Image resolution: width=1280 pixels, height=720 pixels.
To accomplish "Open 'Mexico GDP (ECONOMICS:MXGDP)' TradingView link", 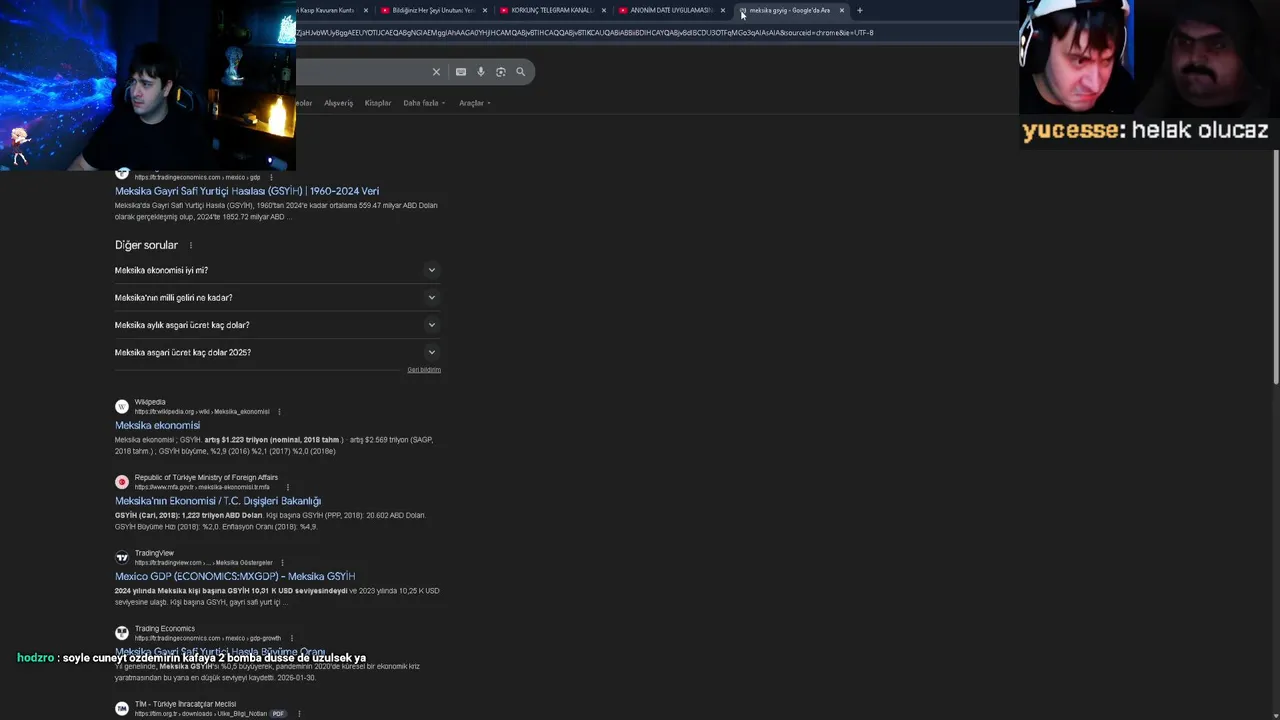I will pyautogui.click(x=235, y=577).
